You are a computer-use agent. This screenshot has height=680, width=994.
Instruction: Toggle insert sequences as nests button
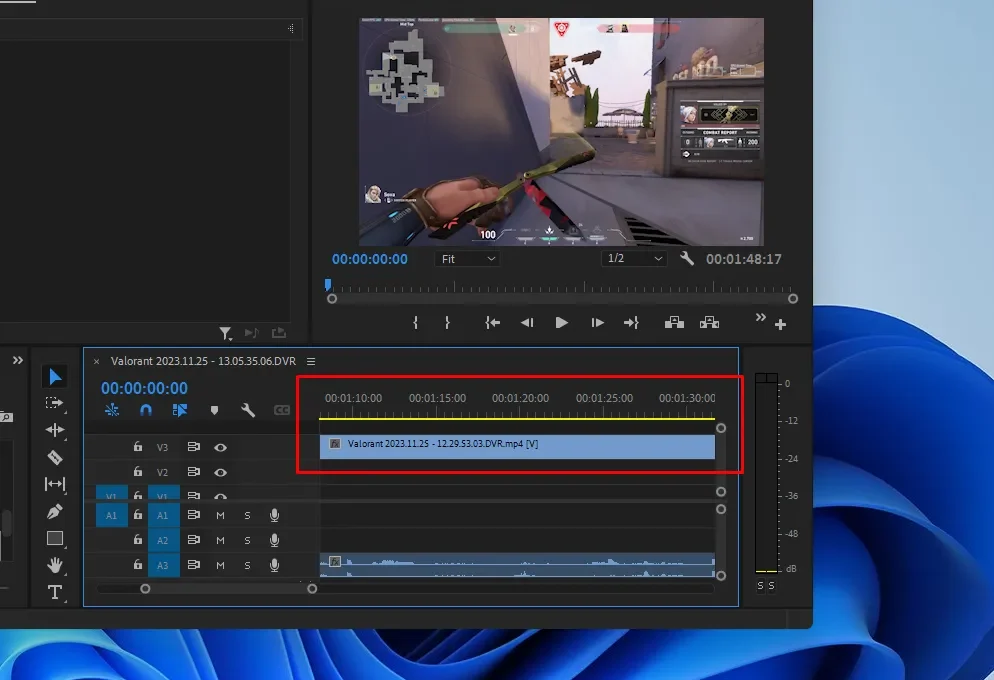tap(112, 410)
